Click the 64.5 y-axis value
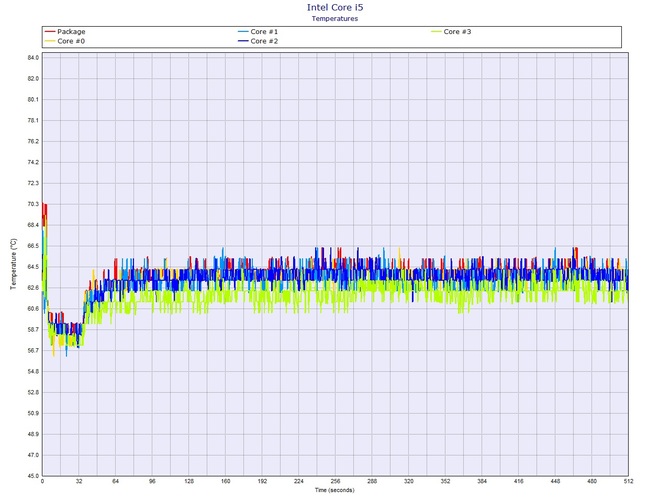The image size is (670, 502). pos(33,267)
